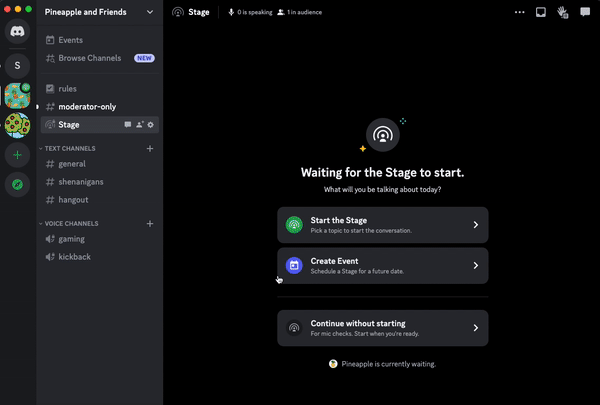Open chat icon on Stage channel row

(128, 125)
